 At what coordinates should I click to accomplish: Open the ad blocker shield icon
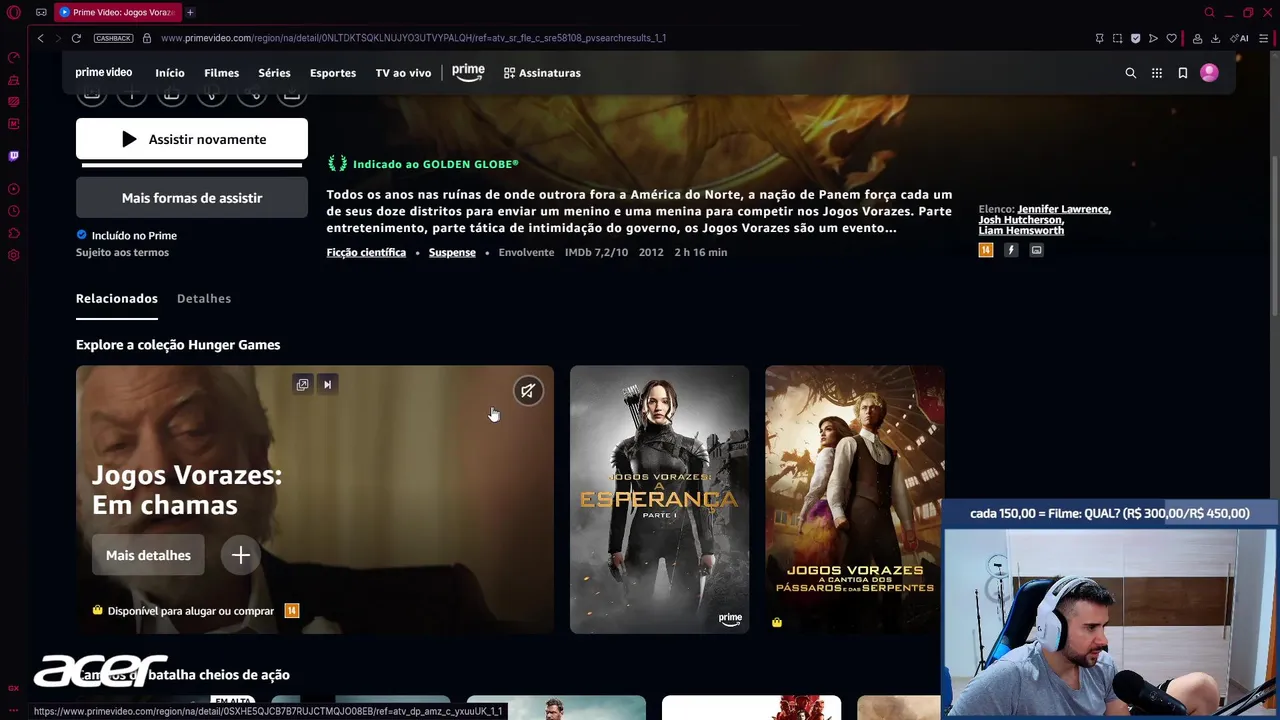click(1135, 38)
